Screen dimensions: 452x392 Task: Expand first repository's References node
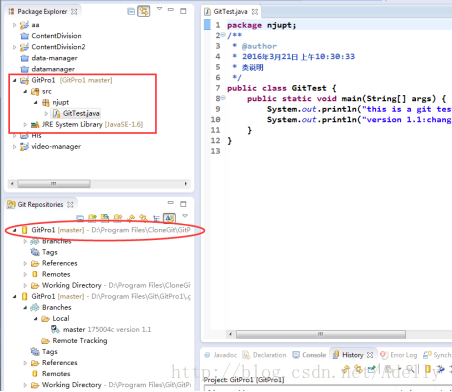(x=25, y=263)
